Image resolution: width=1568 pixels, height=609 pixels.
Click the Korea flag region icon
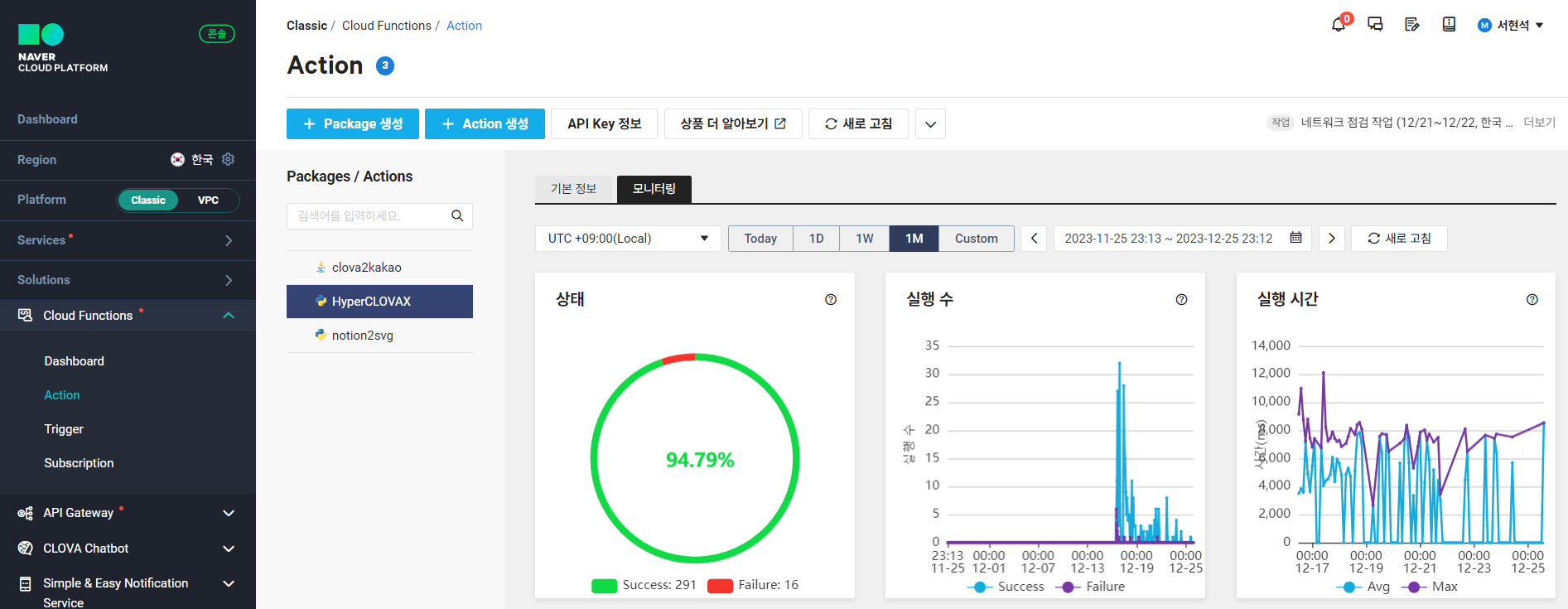point(177,159)
